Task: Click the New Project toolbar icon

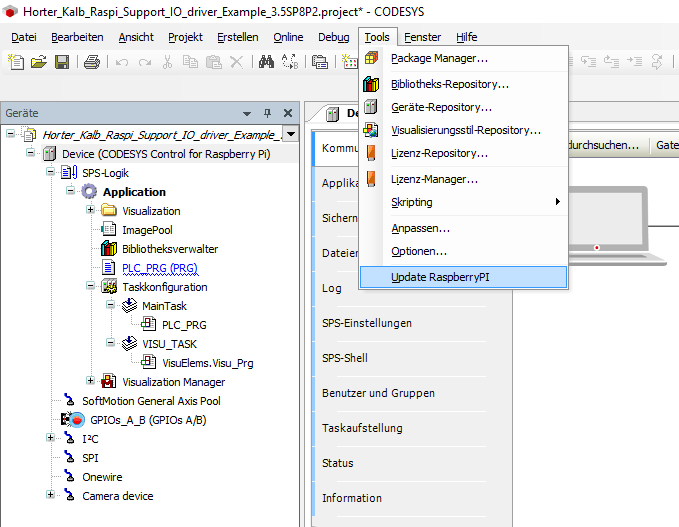Action: pos(16,62)
